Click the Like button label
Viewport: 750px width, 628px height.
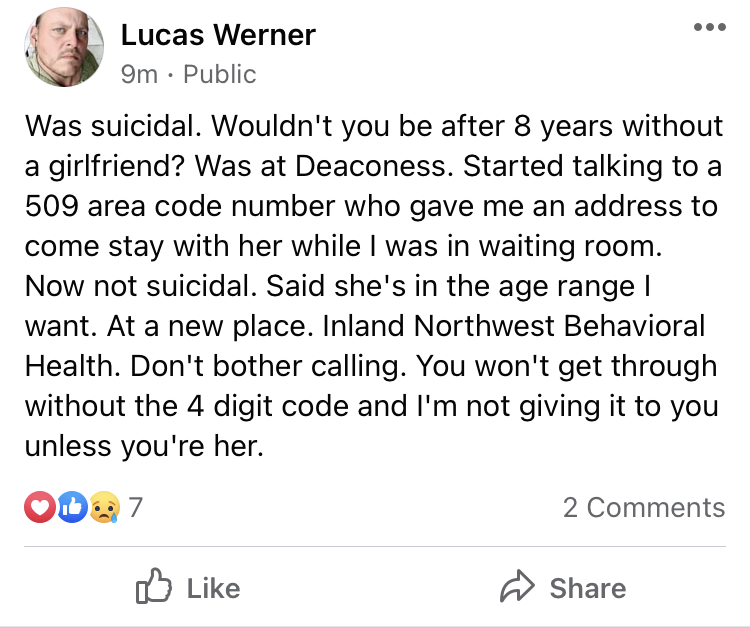[213, 588]
